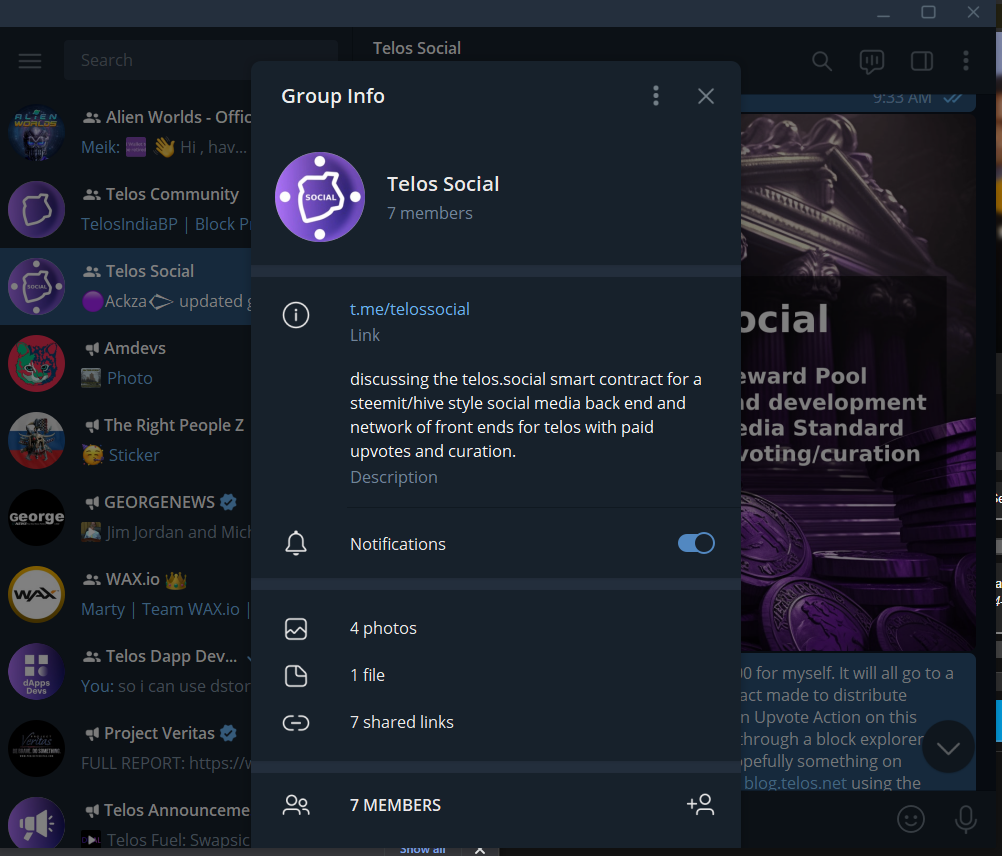This screenshot has width=1002, height=856.
Task: Open the WAX.io group chat
Action: coord(126,594)
